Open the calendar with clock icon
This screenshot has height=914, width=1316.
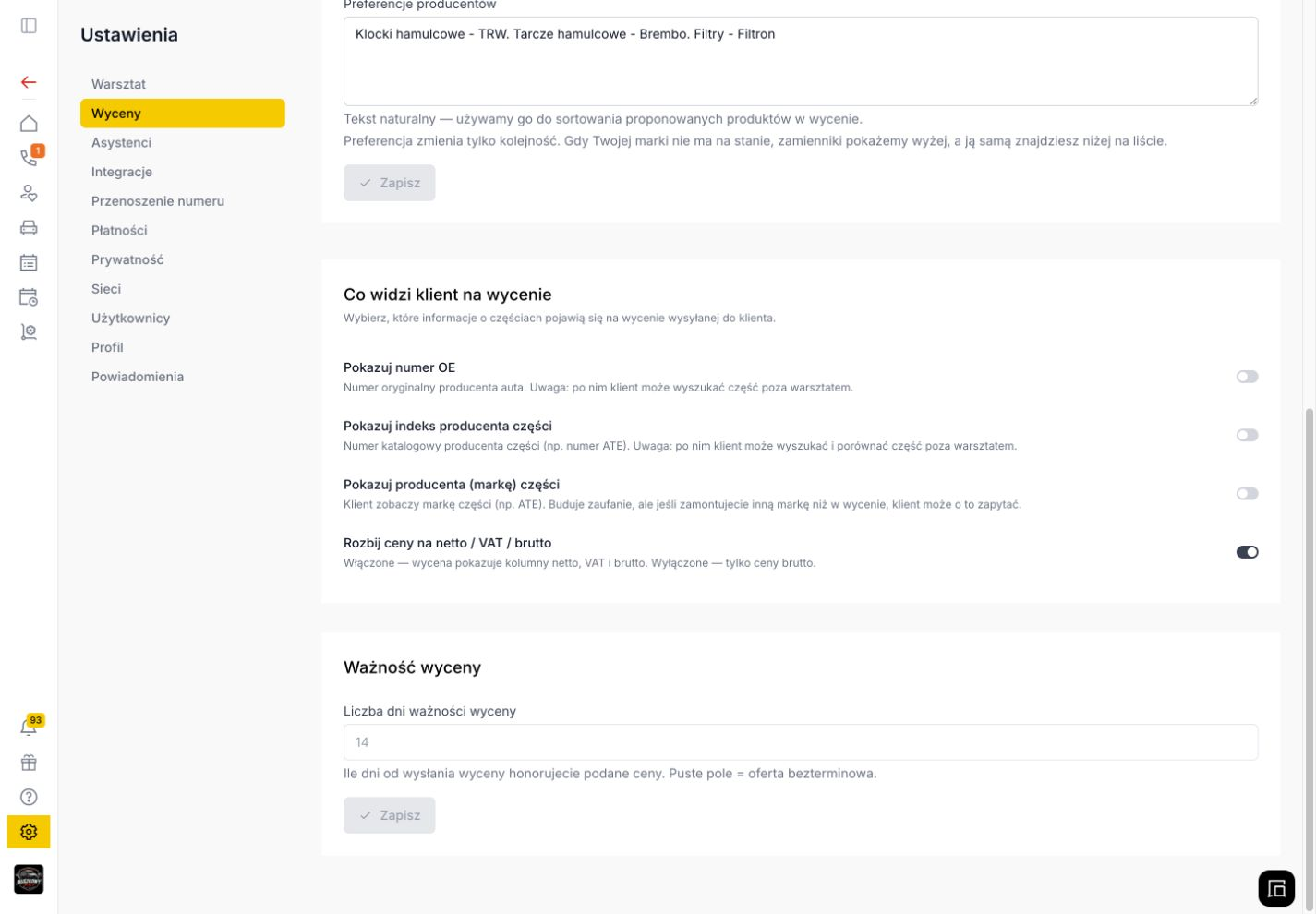29,296
